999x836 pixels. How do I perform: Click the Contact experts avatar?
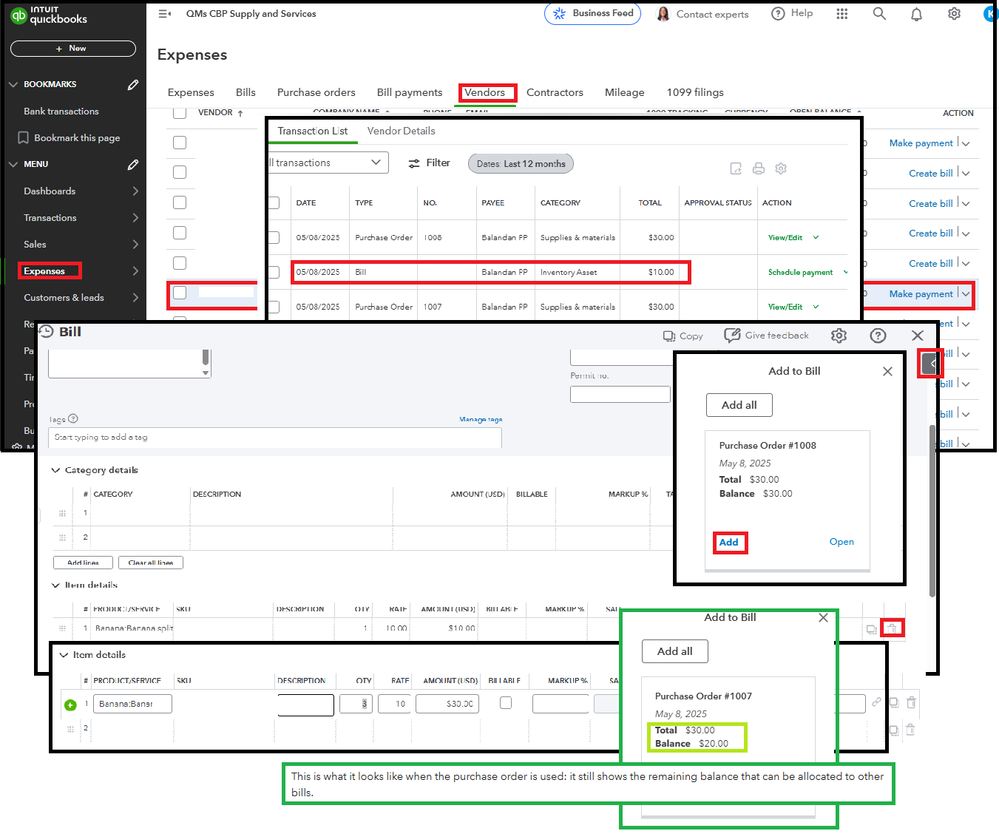[663, 14]
